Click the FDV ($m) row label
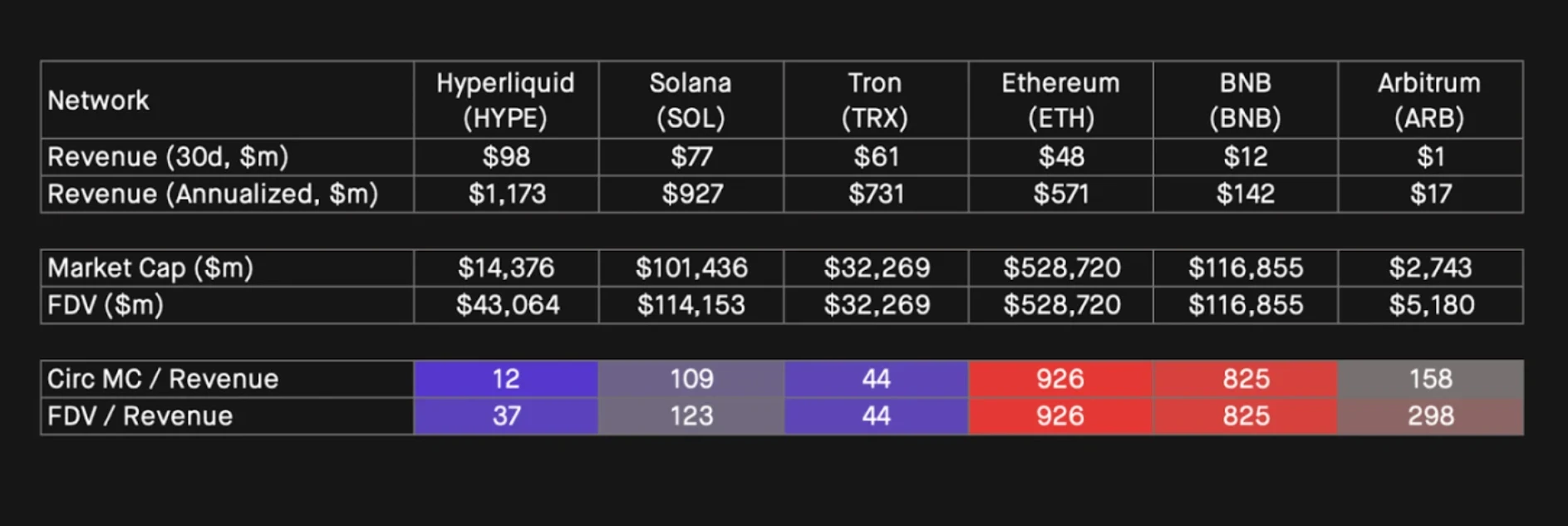1568x526 pixels. coord(106,306)
